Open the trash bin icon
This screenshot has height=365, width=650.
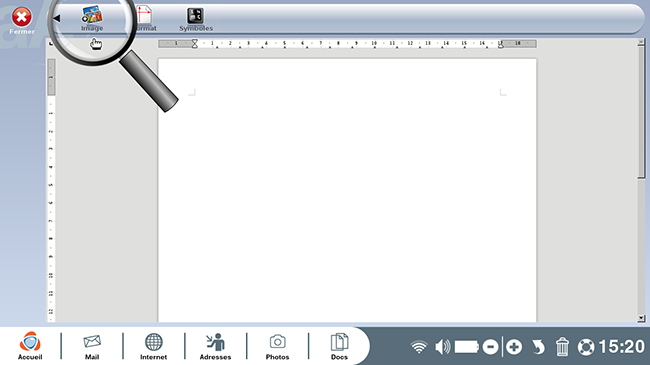tap(562, 347)
